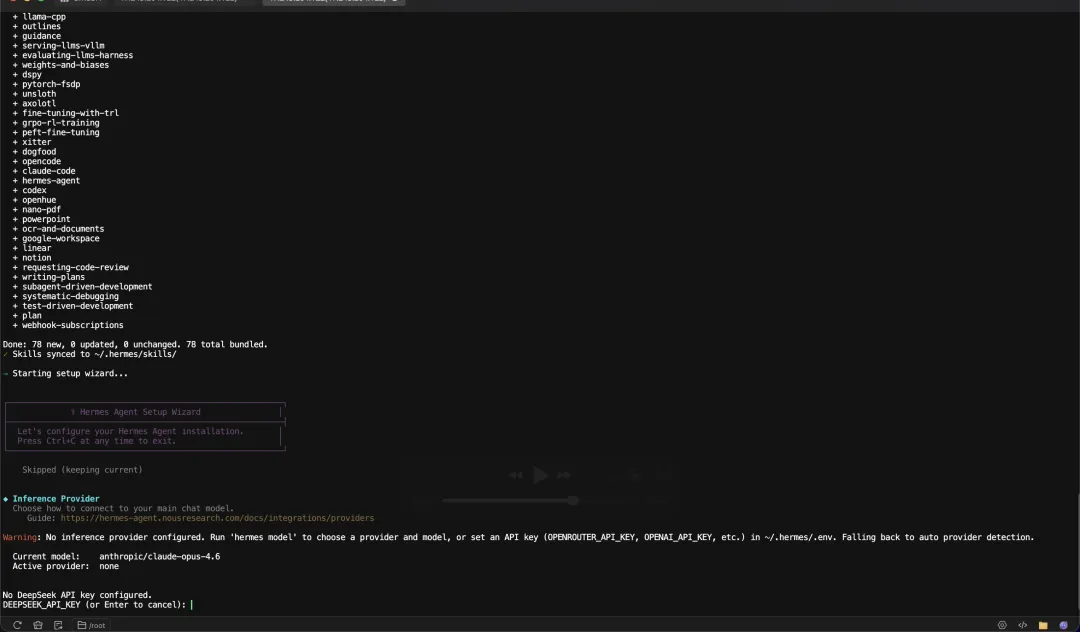Click the 'subagent-driven-development' line
This screenshot has height=632, width=1080.
83,286
